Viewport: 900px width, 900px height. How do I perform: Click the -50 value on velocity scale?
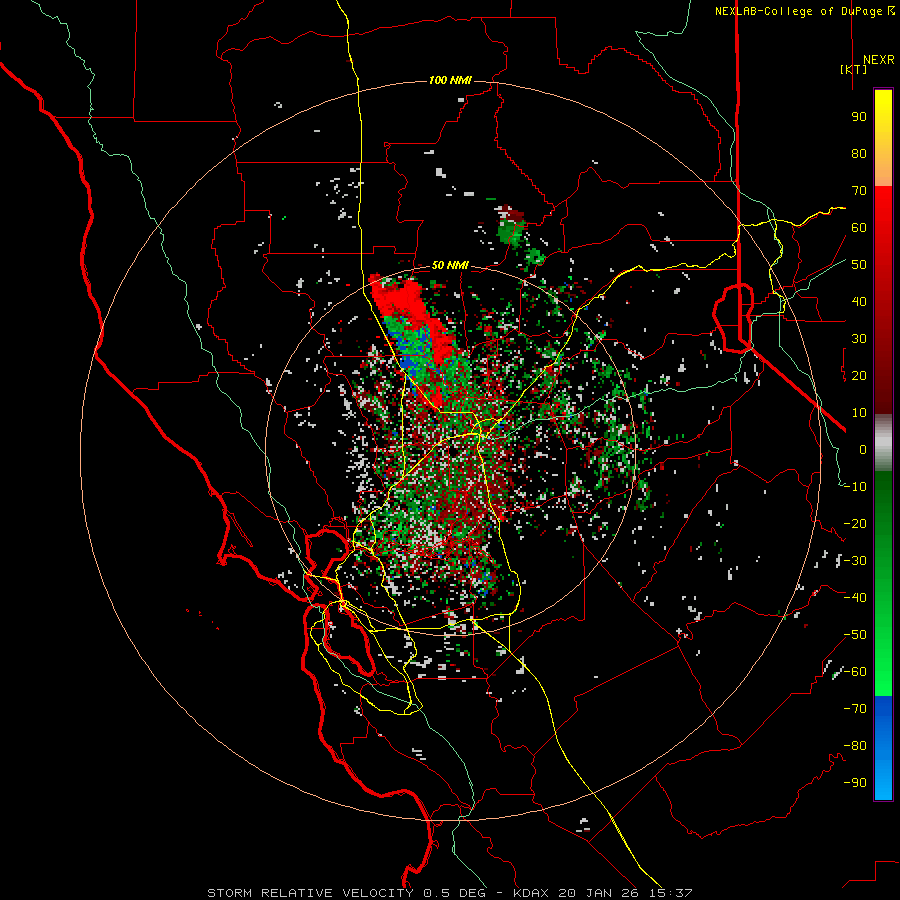pos(855,635)
